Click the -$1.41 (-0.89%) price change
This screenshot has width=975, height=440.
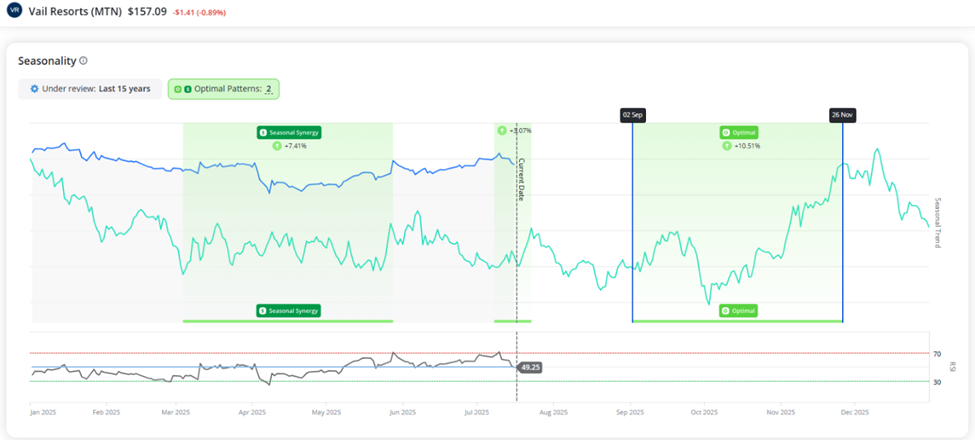(198, 12)
